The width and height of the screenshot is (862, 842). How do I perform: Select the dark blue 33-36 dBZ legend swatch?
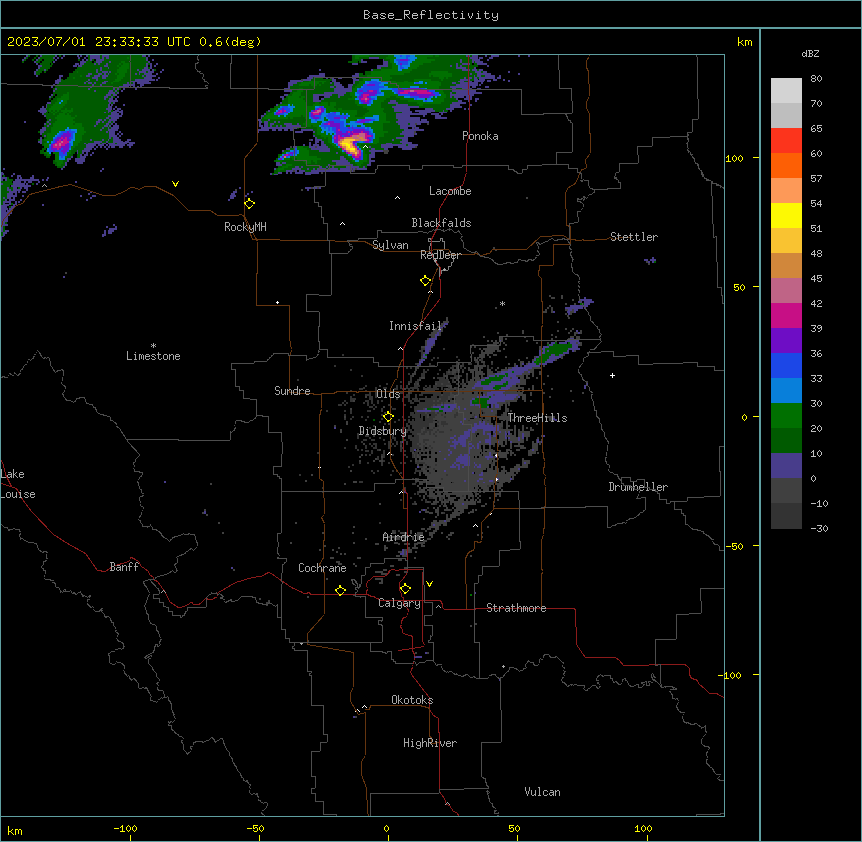click(x=786, y=365)
